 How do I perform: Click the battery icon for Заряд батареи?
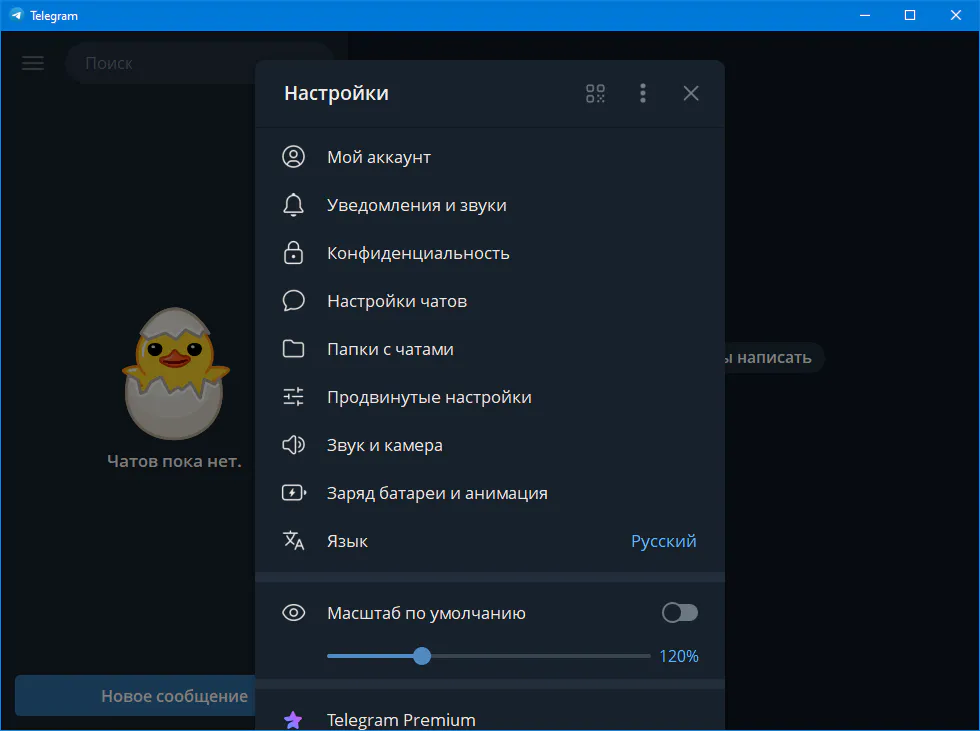[294, 493]
